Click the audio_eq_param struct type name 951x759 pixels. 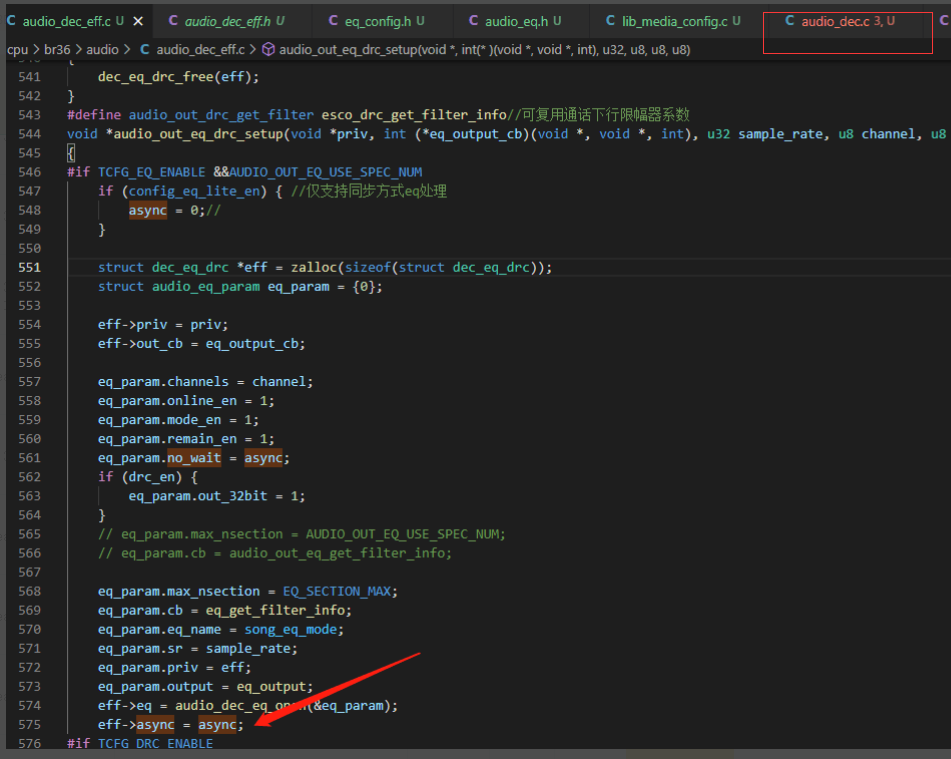click(x=206, y=286)
